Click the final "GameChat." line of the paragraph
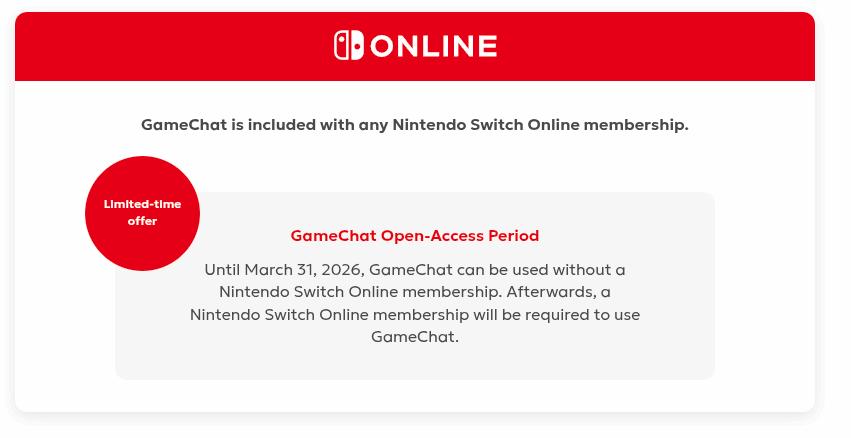 [414, 336]
